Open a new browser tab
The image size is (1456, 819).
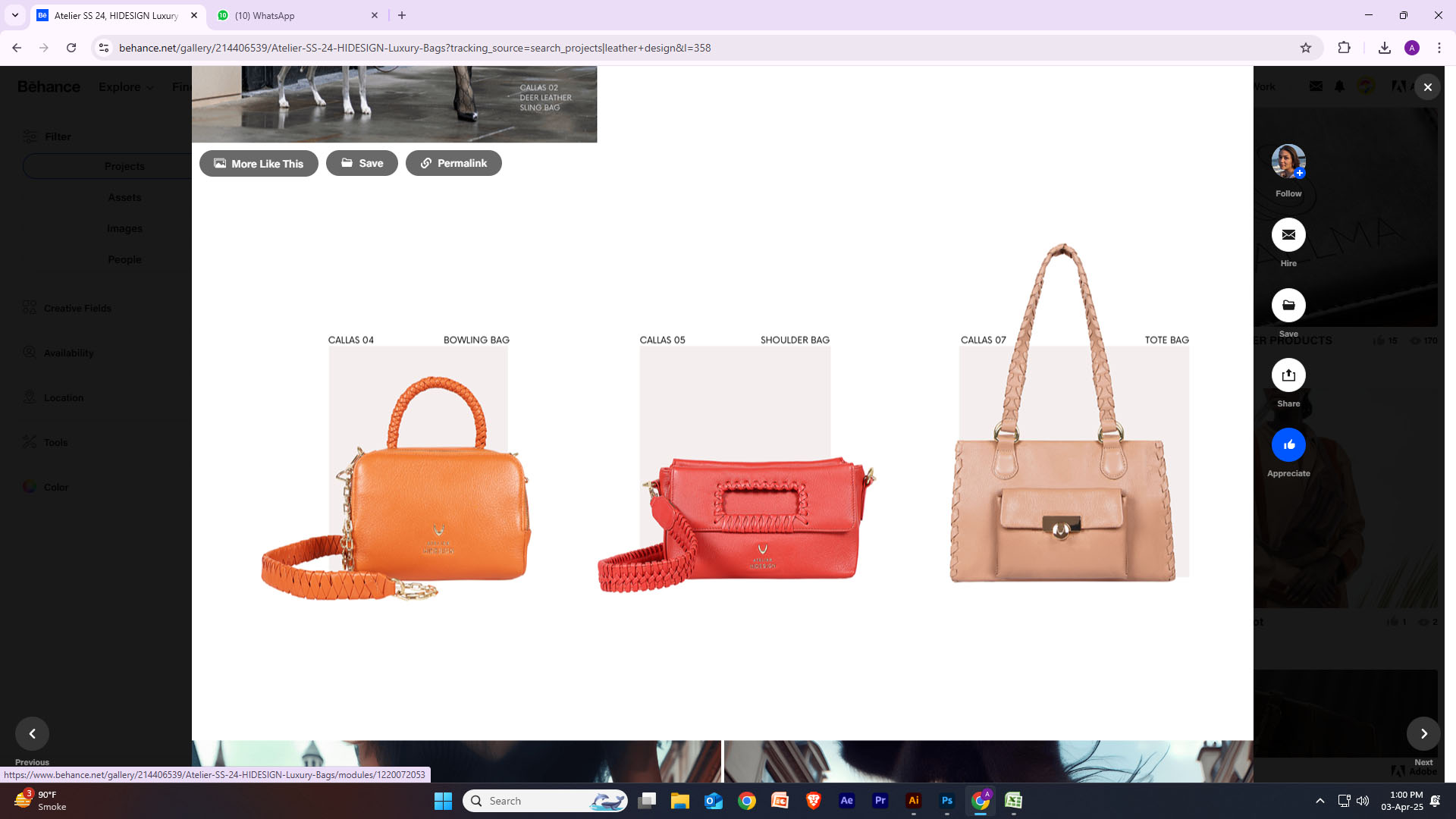[402, 15]
